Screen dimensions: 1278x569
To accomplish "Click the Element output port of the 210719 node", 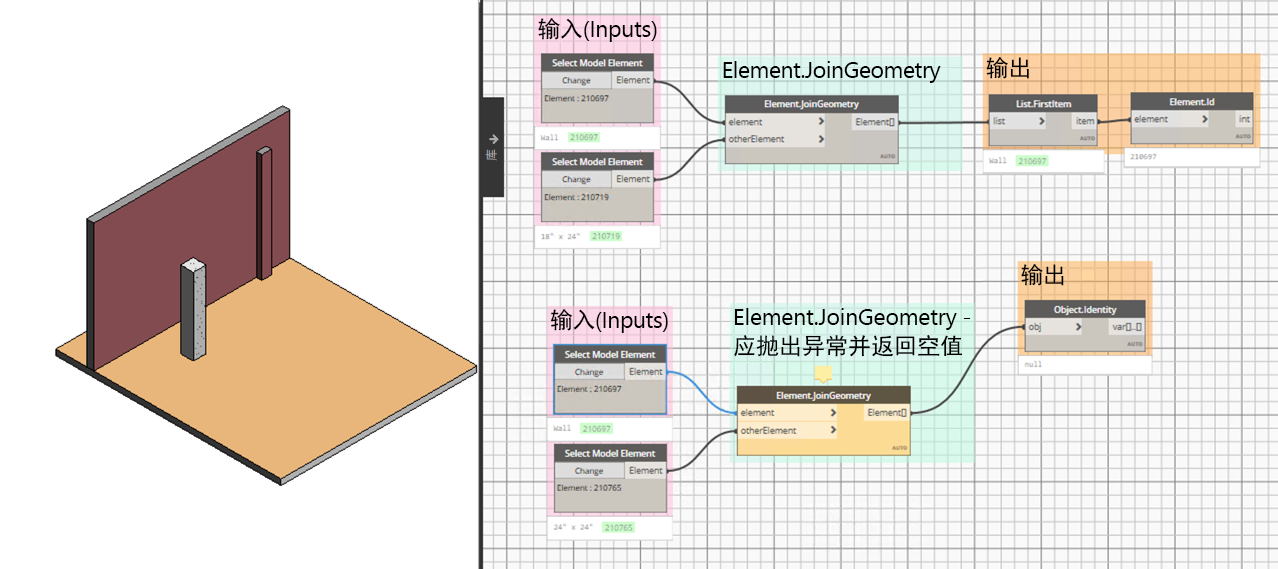I will click(632, 179).
